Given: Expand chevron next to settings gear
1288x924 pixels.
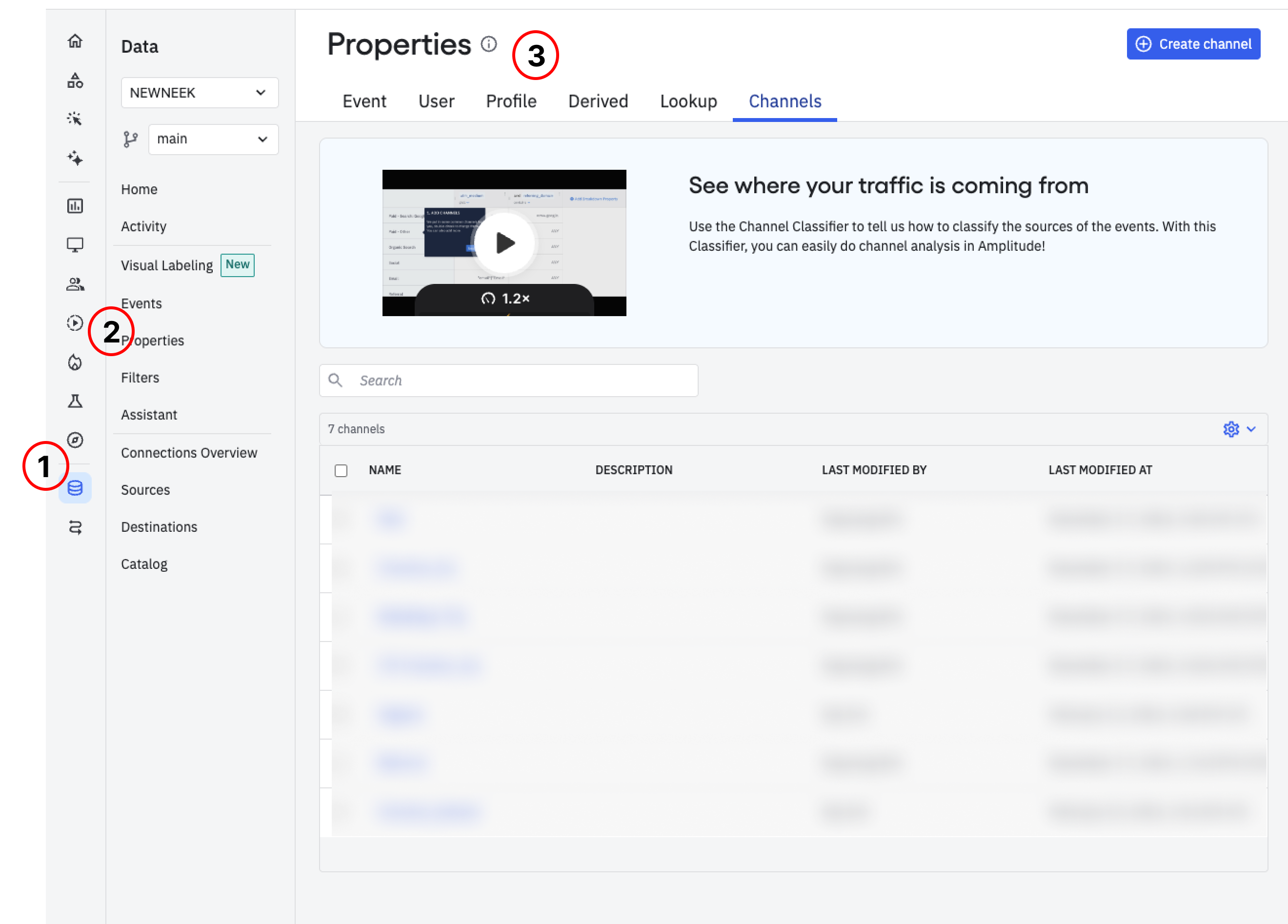Looking at the screenshot, I should coord(1251,429).
